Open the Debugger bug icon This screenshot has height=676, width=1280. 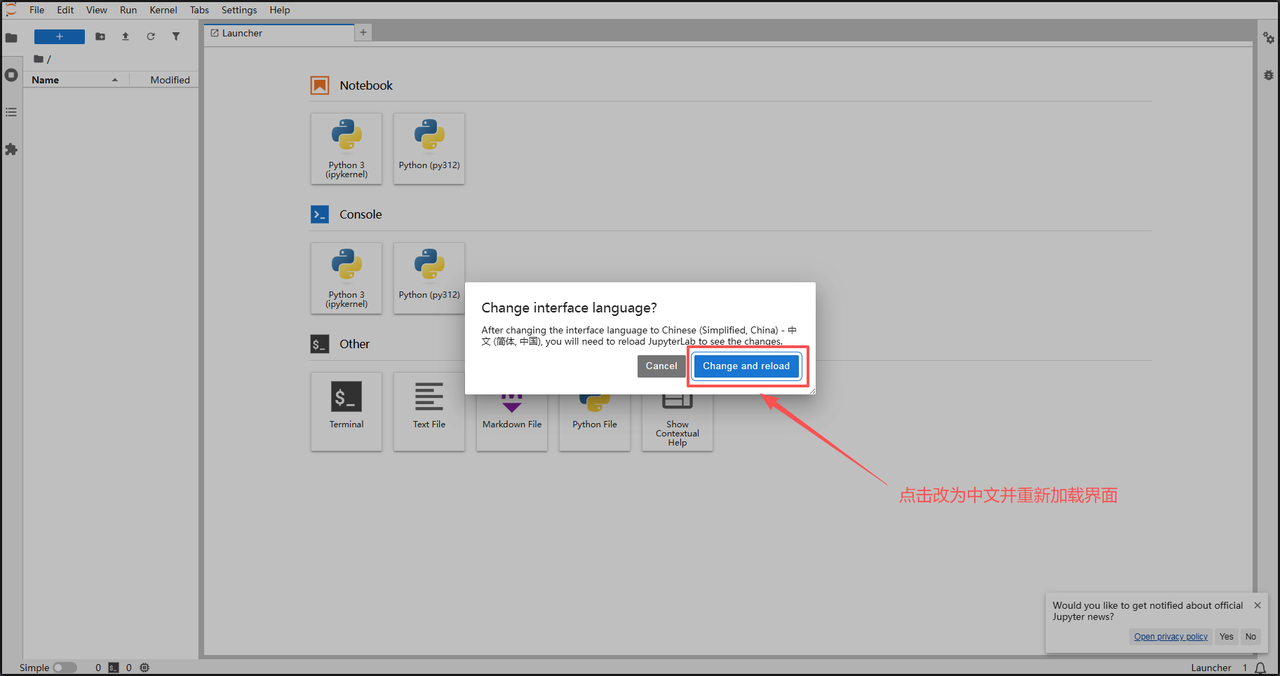(x=1268, y=75)
